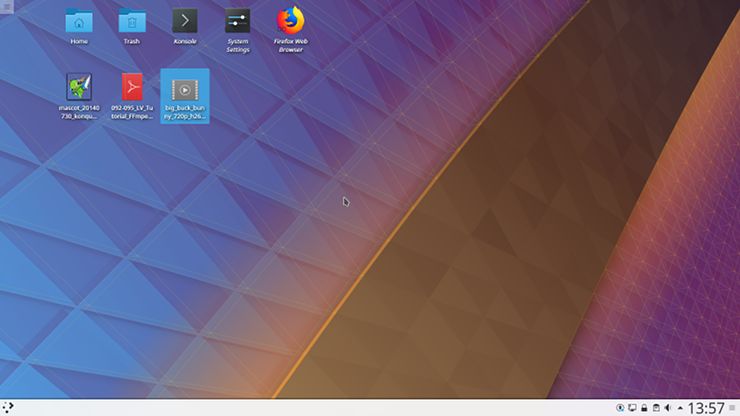740x416 pixels.
Task: Click the first system tray status icon
Action: (x=620, y=408)
